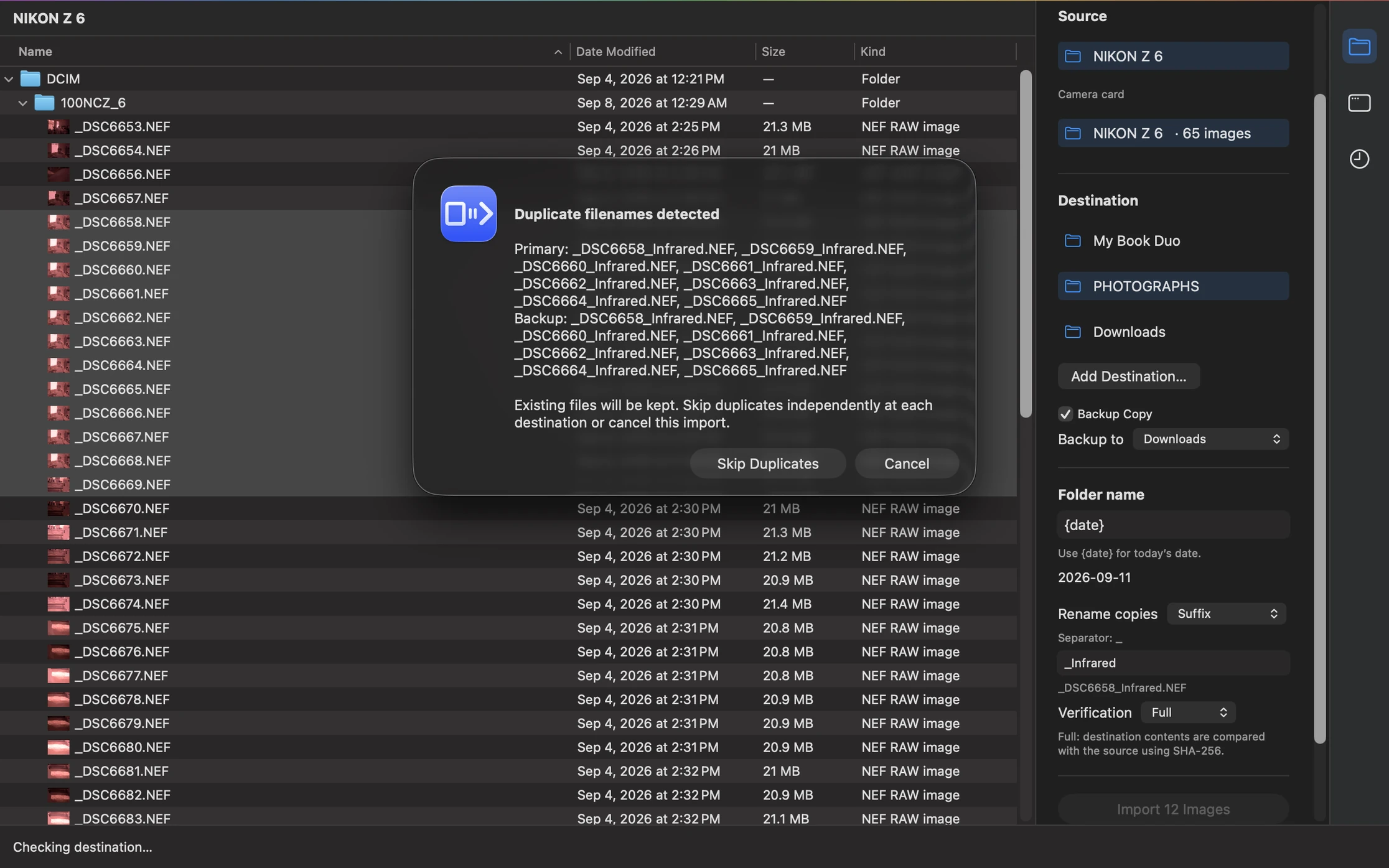The width and height of the screenshot is (1389, 868).
Task: Toggle the Backup Copy checkbox
Action: coord(1065,414)
